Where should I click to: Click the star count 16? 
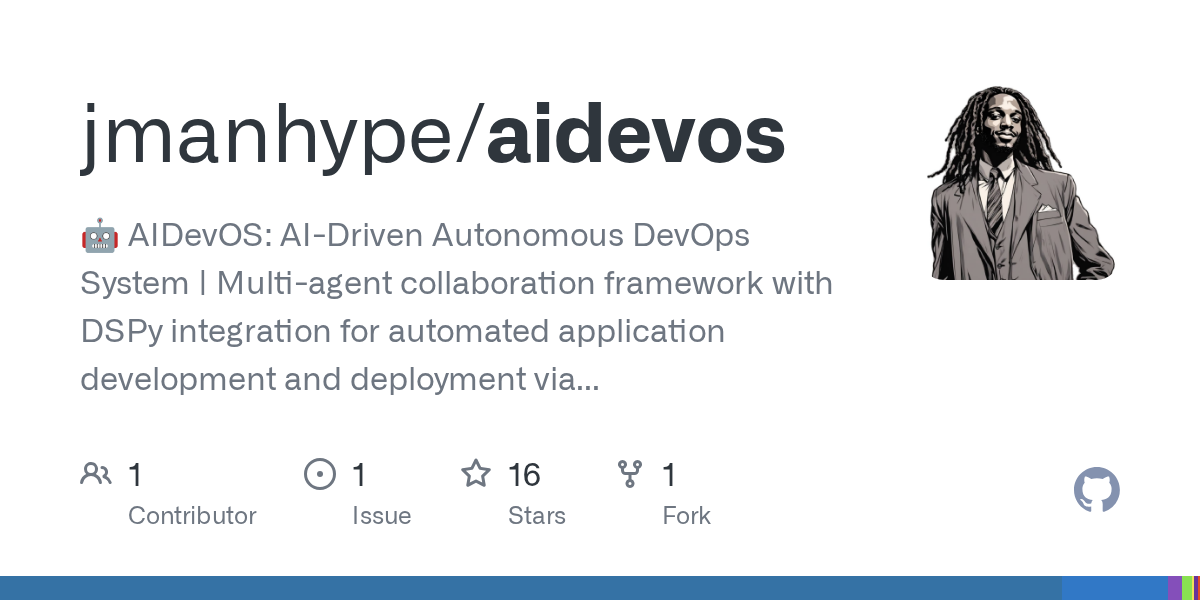coord(524,474)
